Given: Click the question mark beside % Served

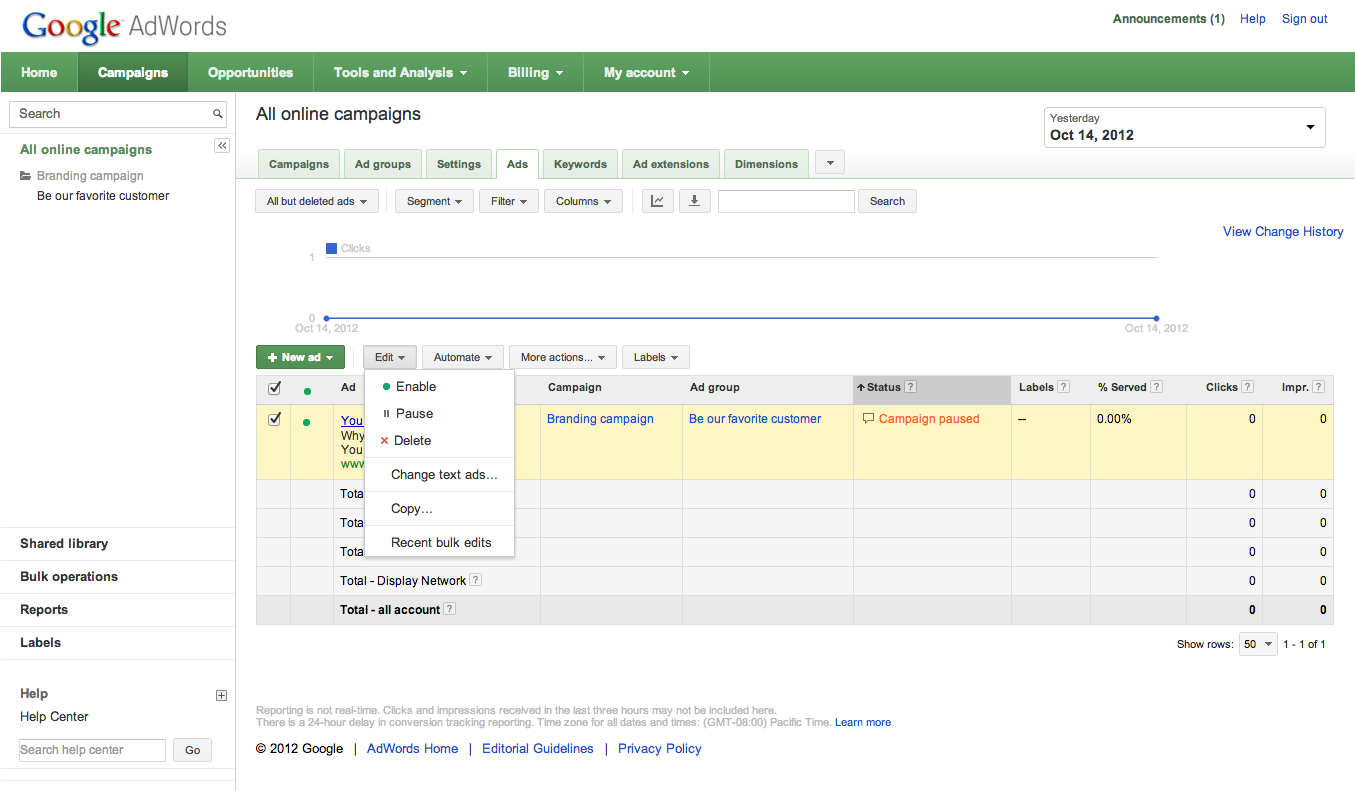Looking at the screenshot, I should pos(1156,387).
